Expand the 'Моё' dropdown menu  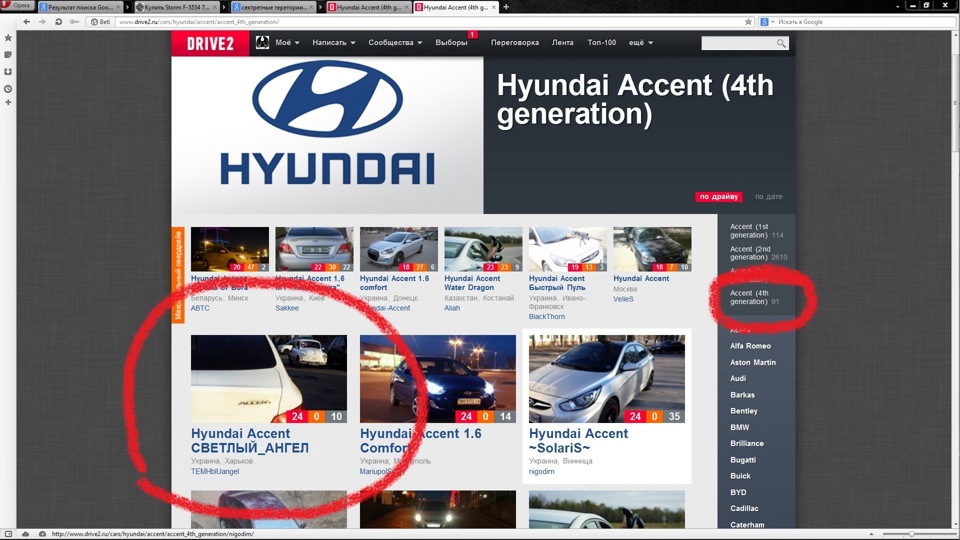[x=287, y=43]
